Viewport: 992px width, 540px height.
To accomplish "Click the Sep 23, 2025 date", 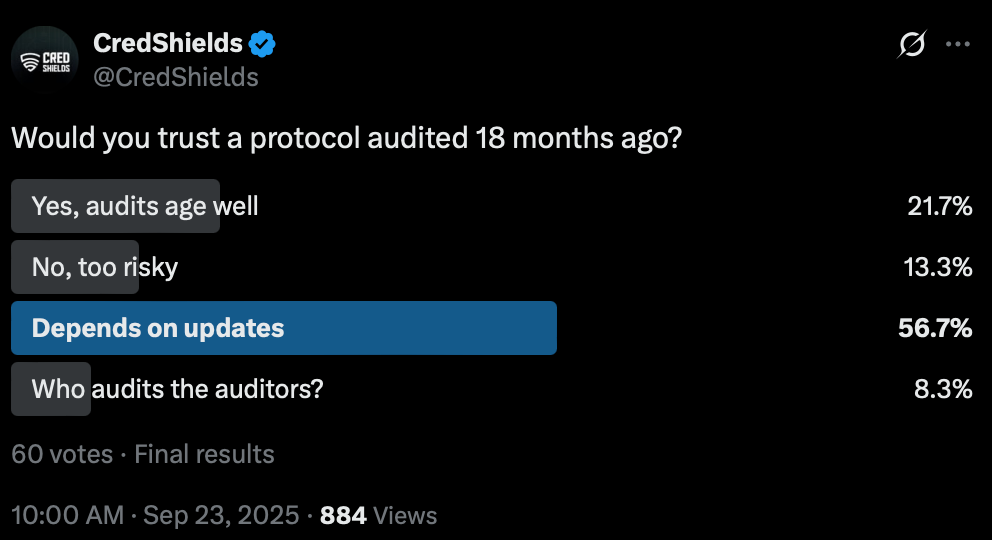I will [221, 515].
